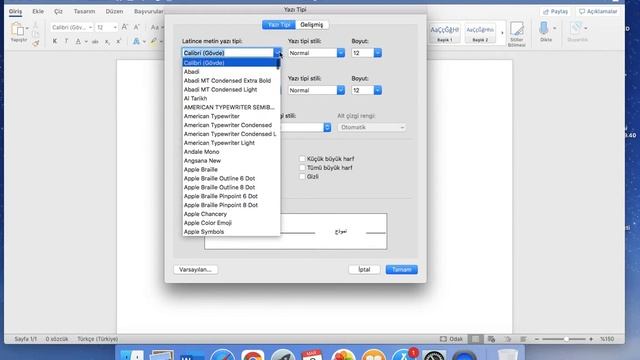Click the İptal button
This screenshot has width=640, height=360.
[364, 269]
